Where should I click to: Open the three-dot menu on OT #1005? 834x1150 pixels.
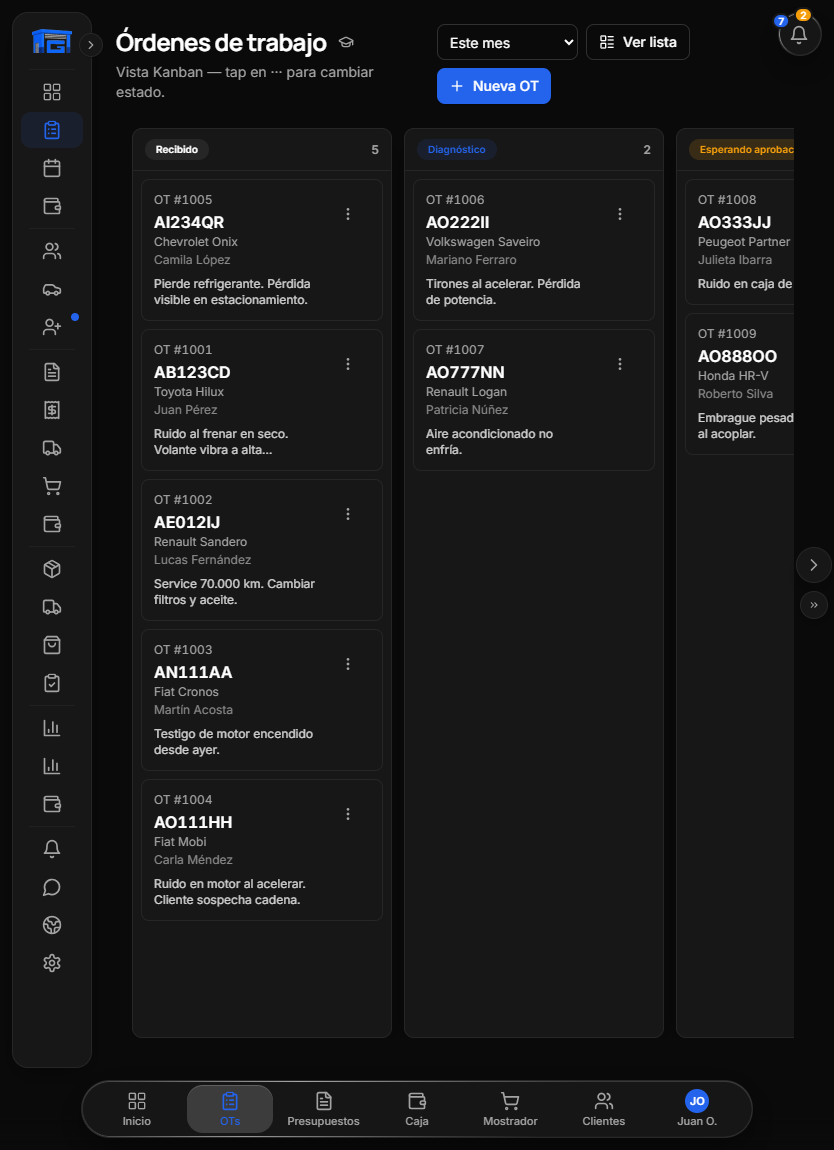(x=348, y=213)
